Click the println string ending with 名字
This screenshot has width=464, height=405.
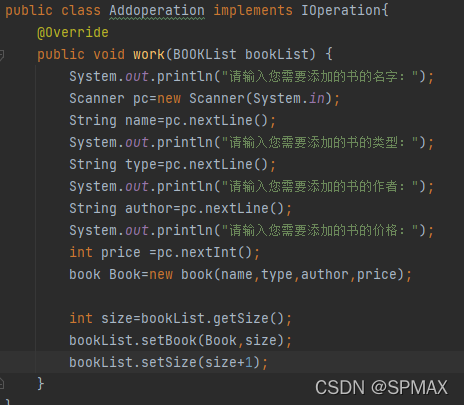point(320,77)
